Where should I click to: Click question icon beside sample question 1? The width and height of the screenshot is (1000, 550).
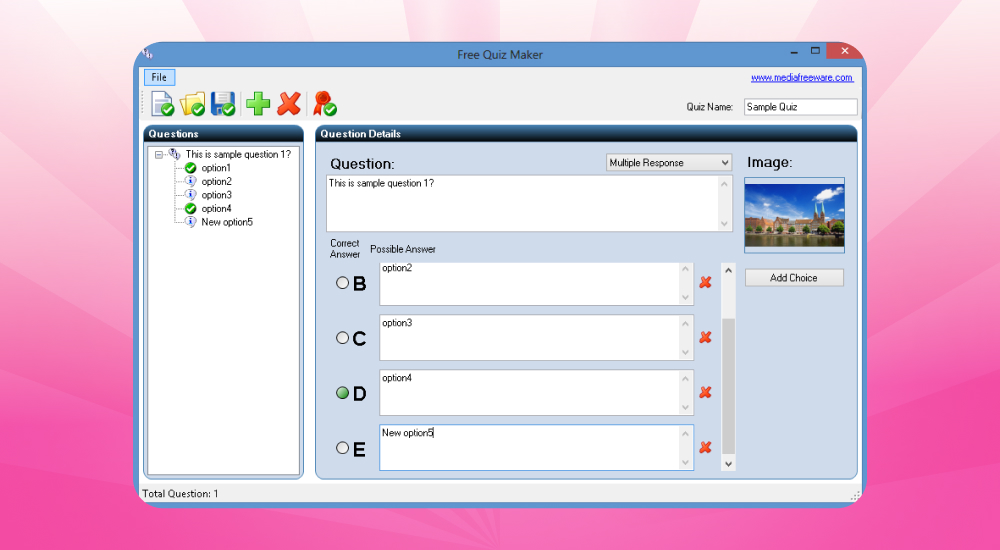tap(175, 154)
